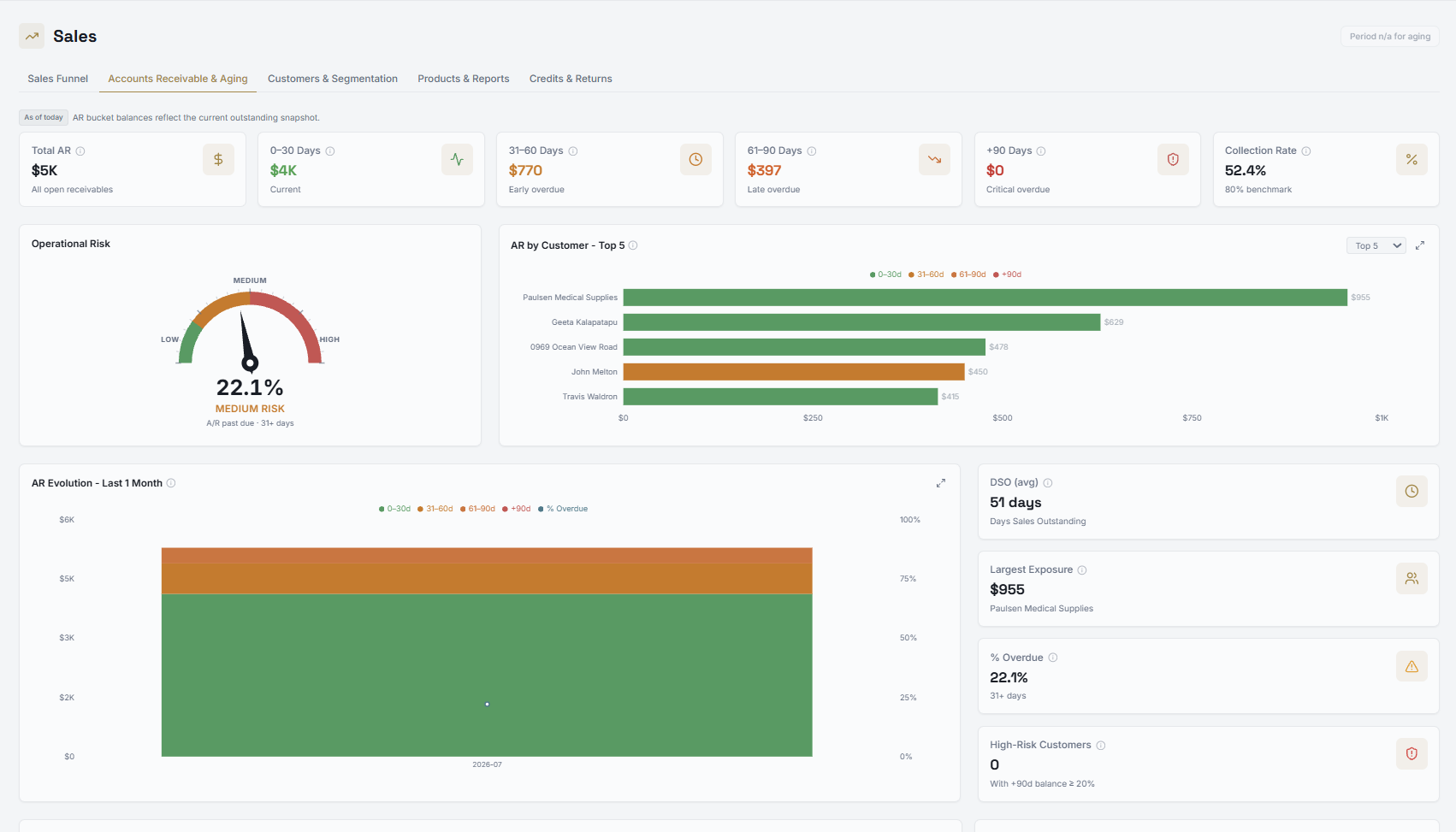Toggle % Overdue series in AR Evolution legend
1456x832 pixels.
(563, 509)
